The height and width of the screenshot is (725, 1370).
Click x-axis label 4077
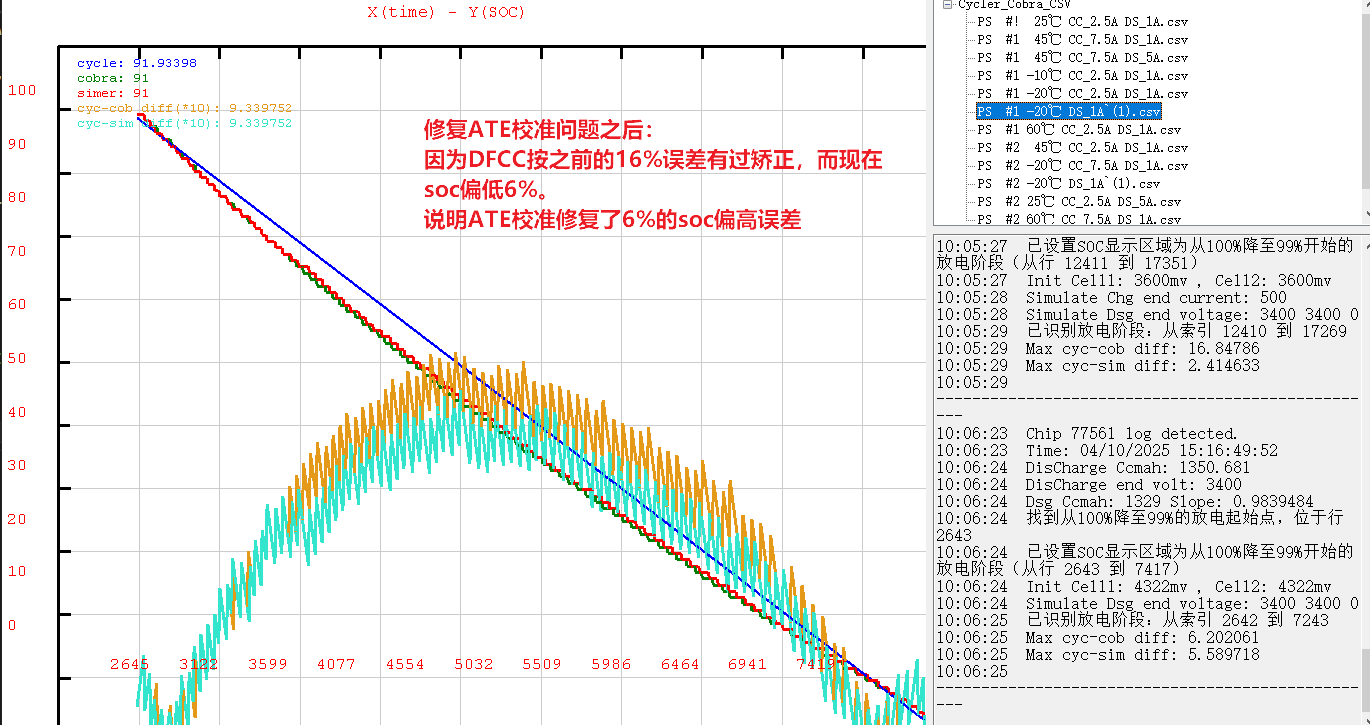point(336,664)
